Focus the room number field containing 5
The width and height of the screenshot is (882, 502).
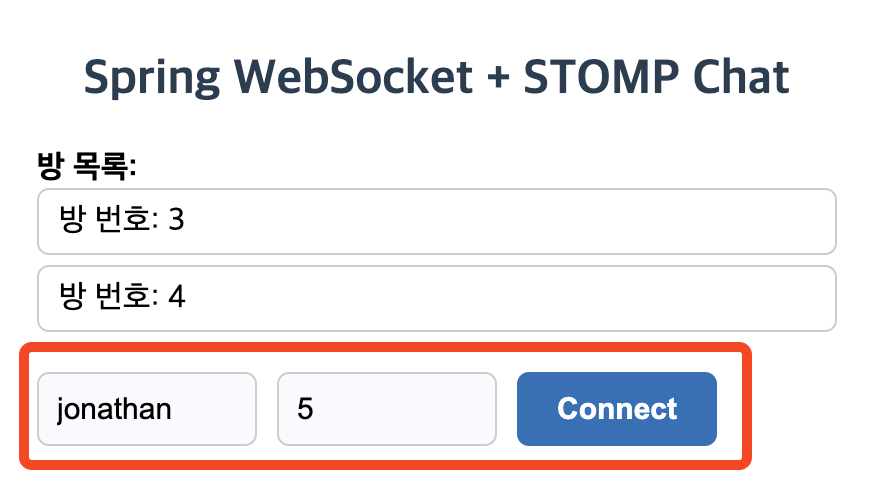[x=386, y=409]
